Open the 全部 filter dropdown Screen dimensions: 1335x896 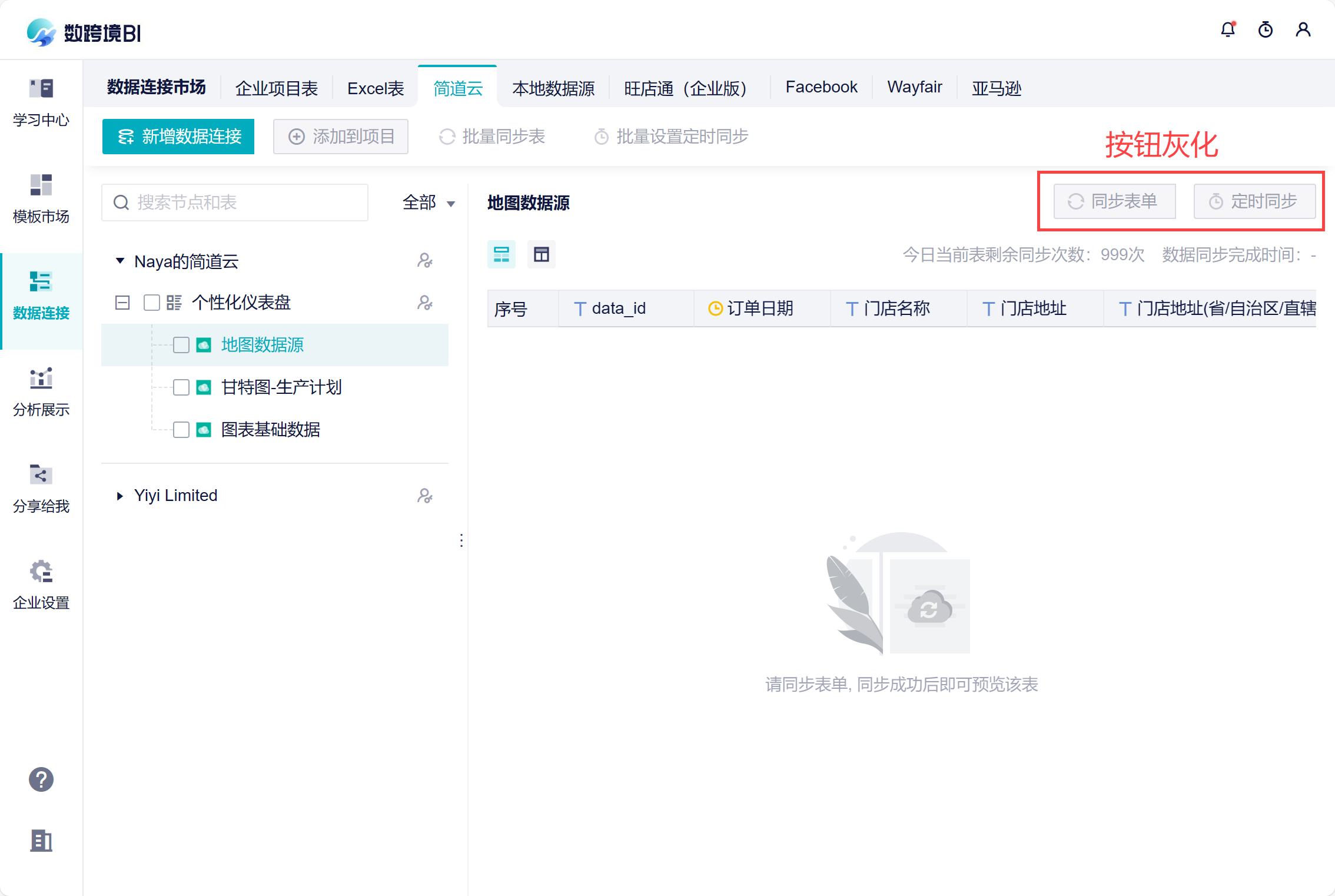(x=429, y=203)
